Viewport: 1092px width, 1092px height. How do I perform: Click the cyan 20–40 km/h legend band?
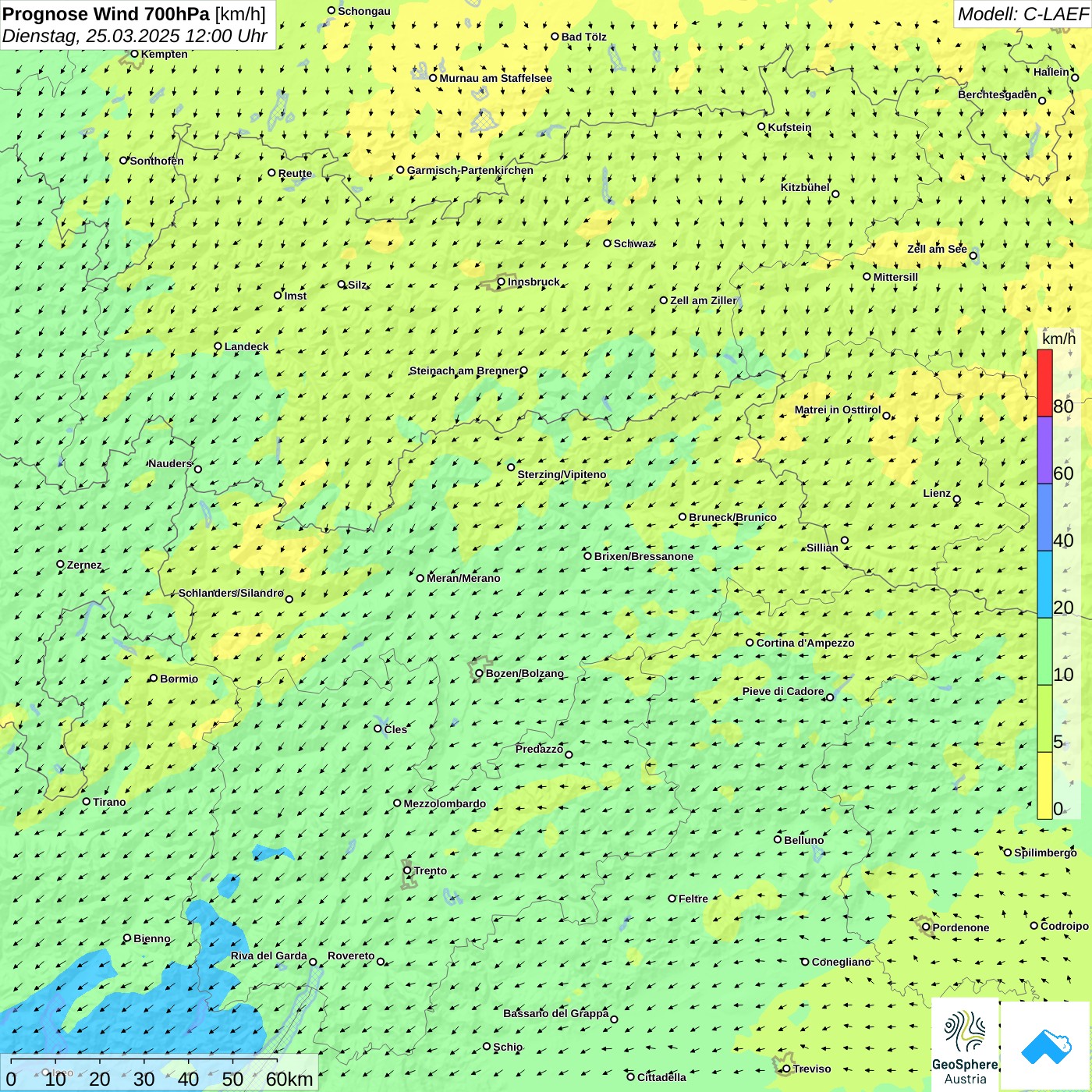coord(1044,584)
